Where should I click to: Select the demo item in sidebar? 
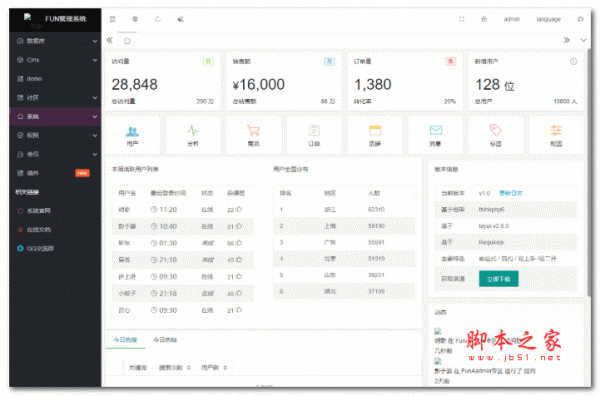pos(55,79)
